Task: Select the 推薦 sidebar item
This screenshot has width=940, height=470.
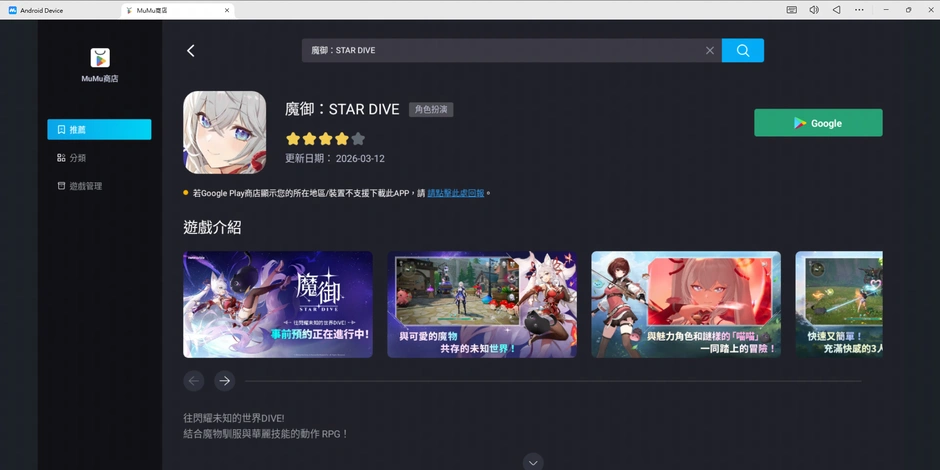Action: (x=100, y=129)
